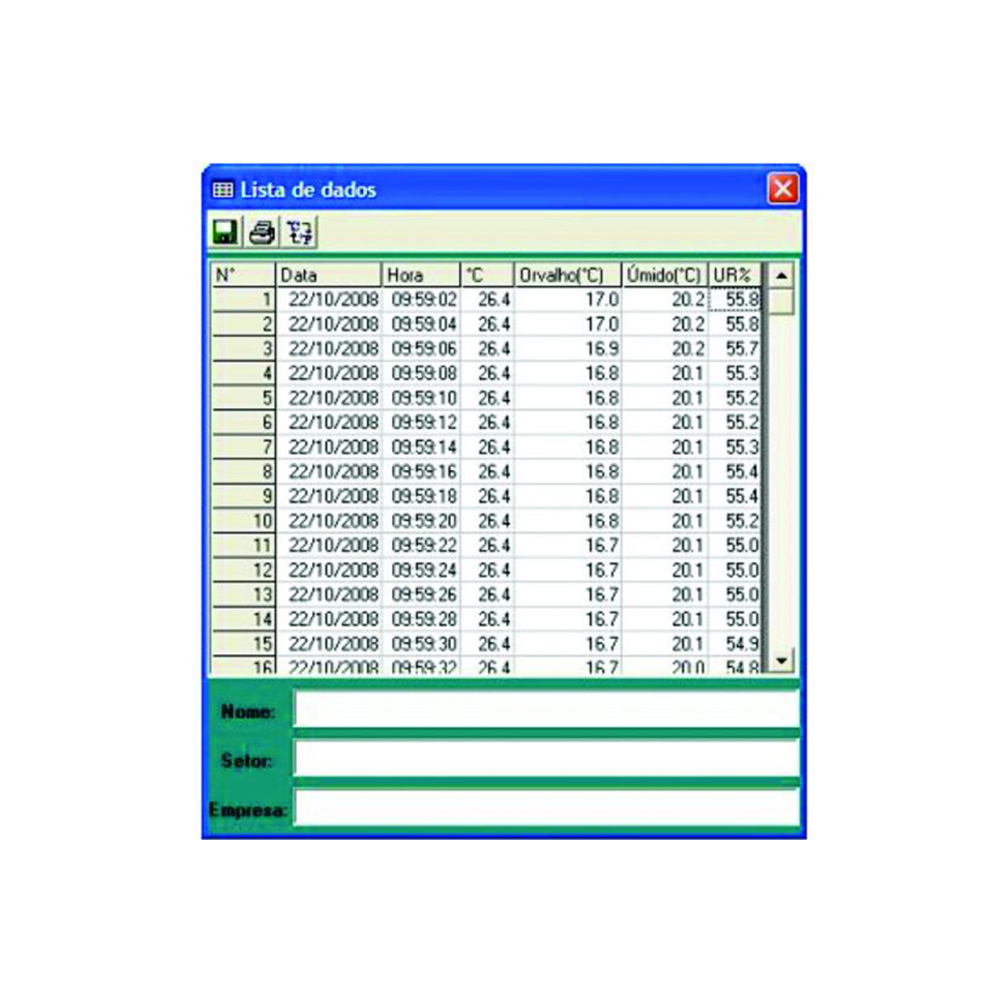
Task: Click the table icon in the title bar
Action: pos(223,189)
